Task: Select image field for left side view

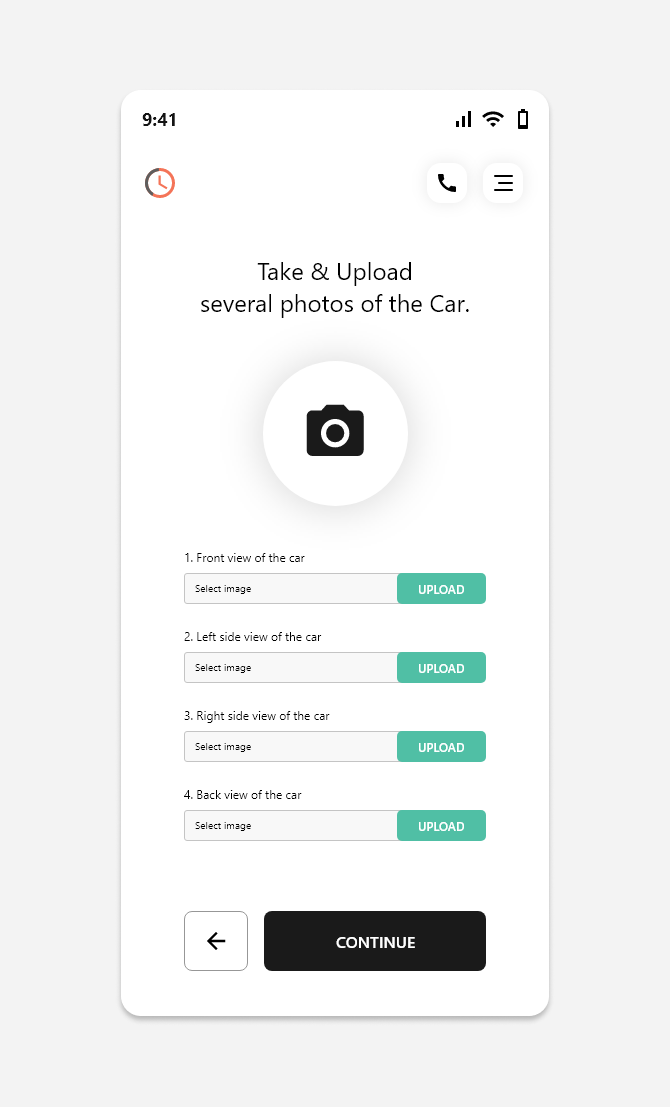Action: [x=291, y=668]
